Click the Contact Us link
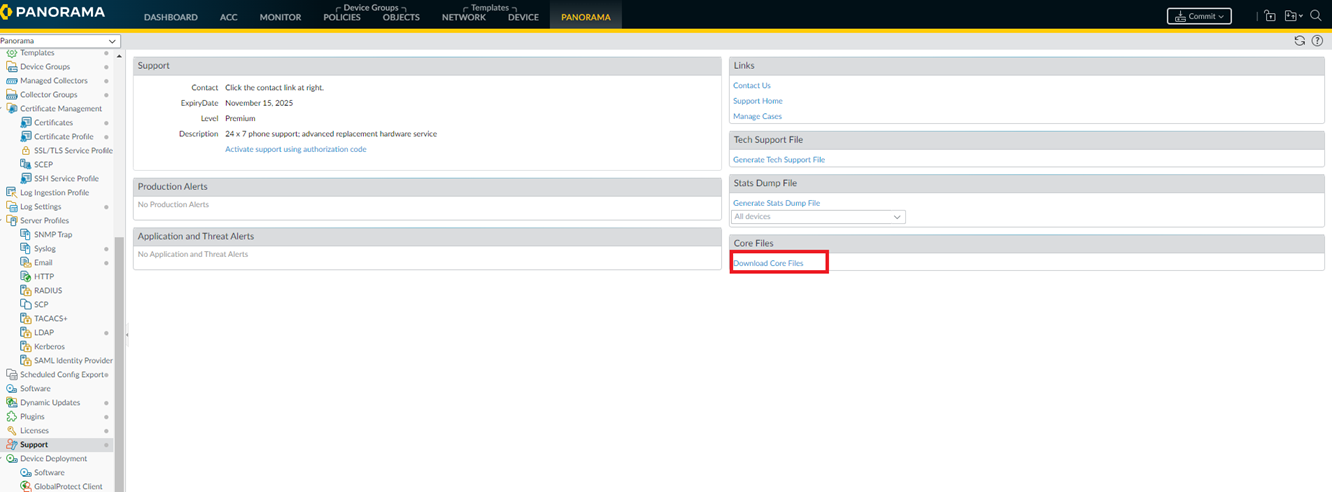 (x=752, y=86)
